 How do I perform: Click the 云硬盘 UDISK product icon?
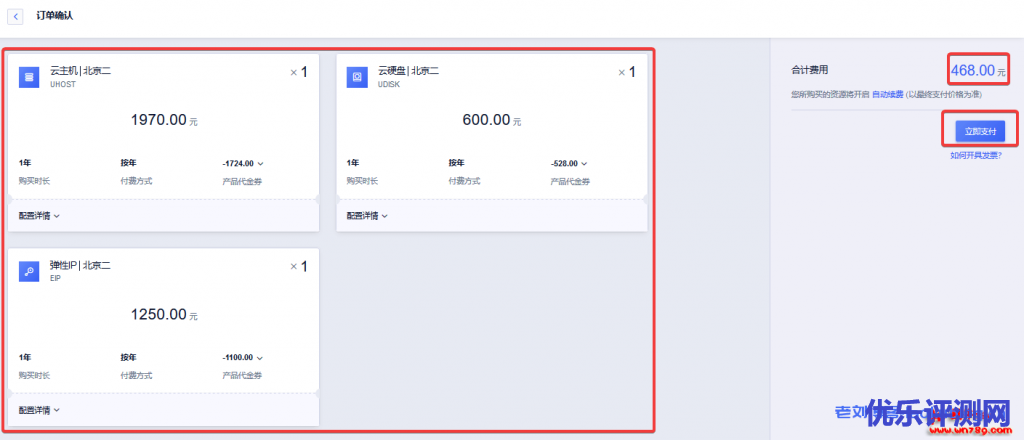point(357,77)
